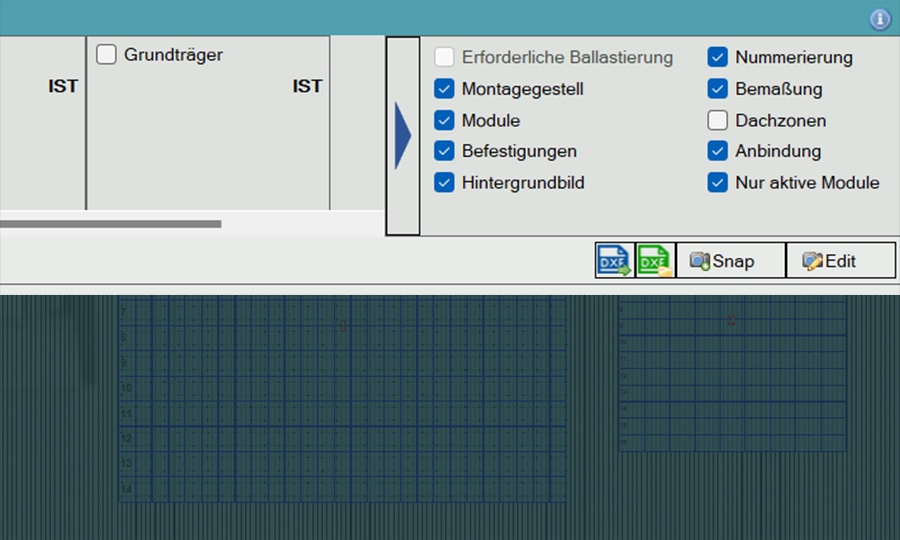The height and width of the screenshot is (540, 900).
Task: Disable Nur aktive Module
Action: 717,182
